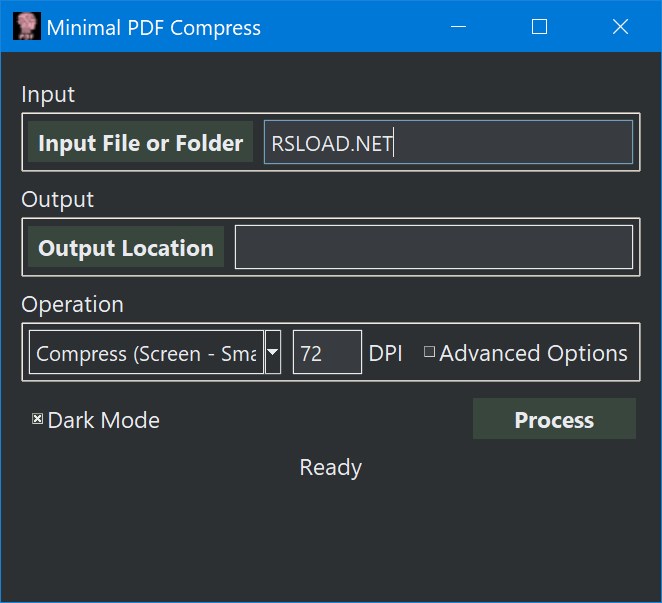Screen dimensions: 662x603
Task: Click the Input File or Folder button
Action: [x=141, y=142]
